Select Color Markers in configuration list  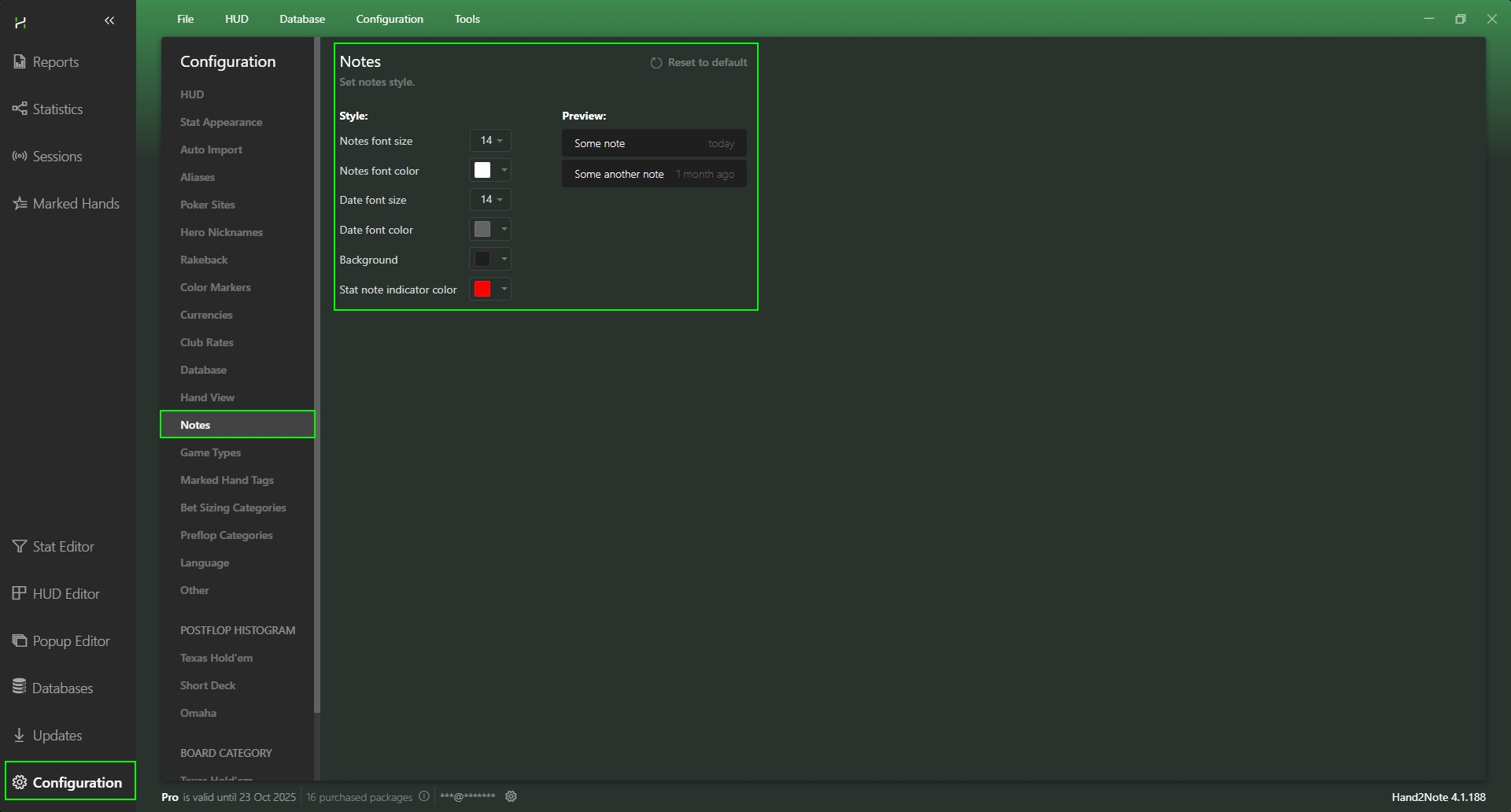216,287
